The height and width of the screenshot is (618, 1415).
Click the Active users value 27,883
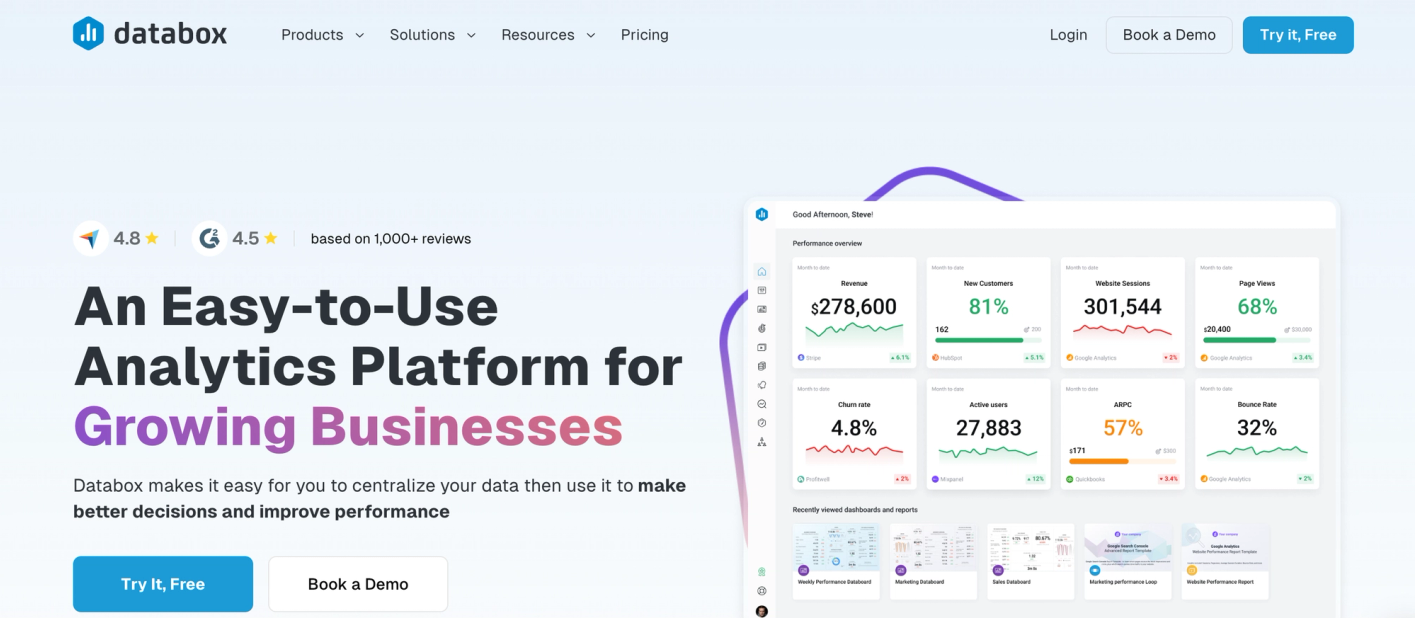coord(989,428)
